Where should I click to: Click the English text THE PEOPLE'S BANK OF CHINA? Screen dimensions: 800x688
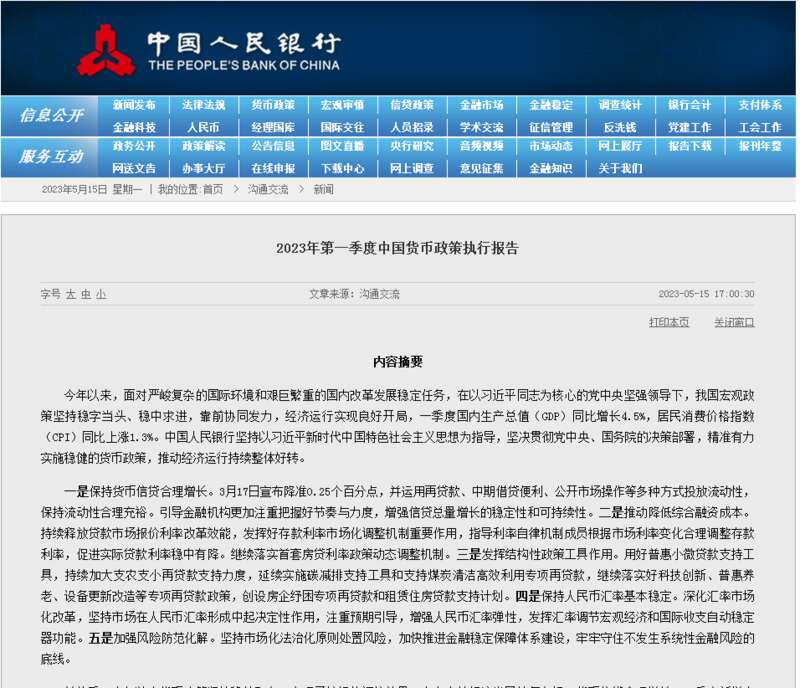(x=244, y=65)
